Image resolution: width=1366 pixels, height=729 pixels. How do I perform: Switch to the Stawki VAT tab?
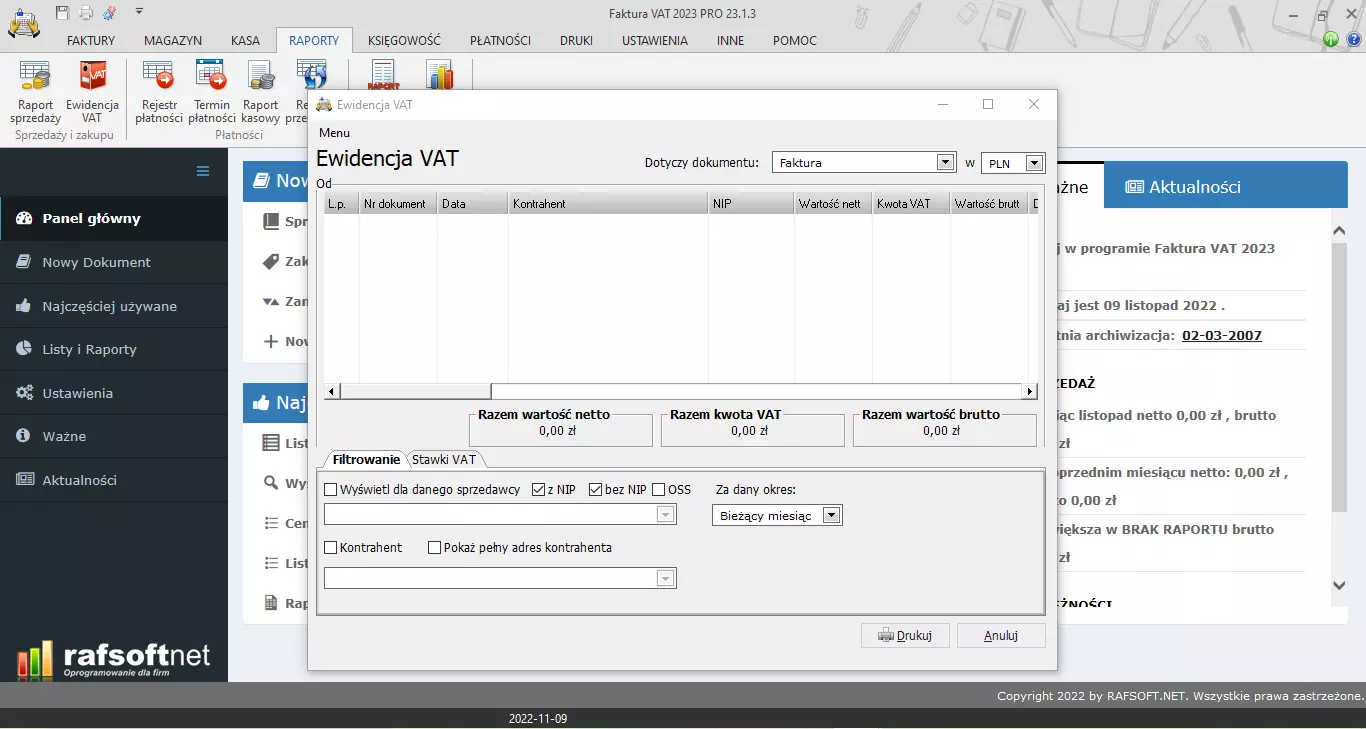point(445,459)
